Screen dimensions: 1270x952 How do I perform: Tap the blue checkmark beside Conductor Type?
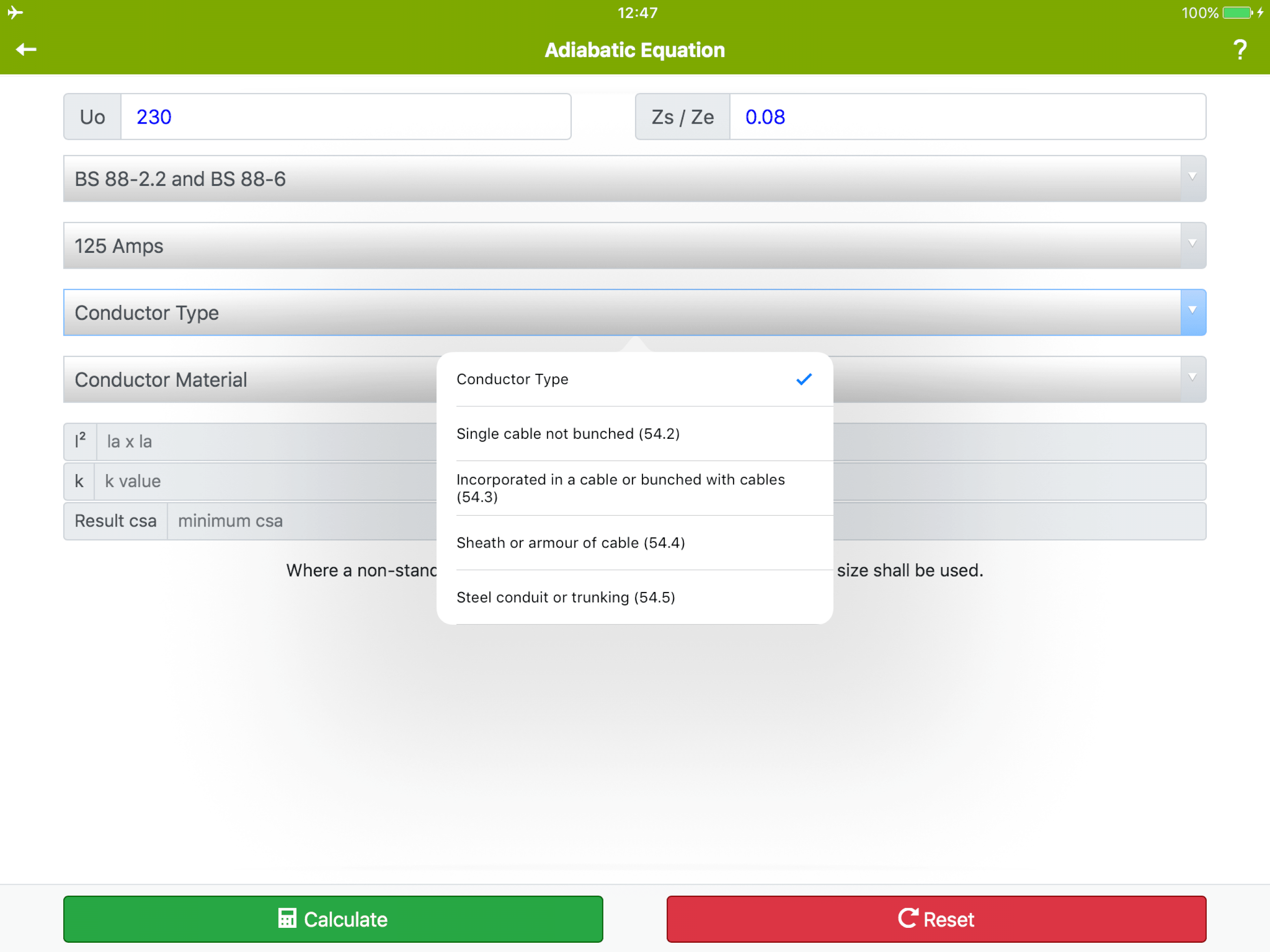click(x=804, y=379)
